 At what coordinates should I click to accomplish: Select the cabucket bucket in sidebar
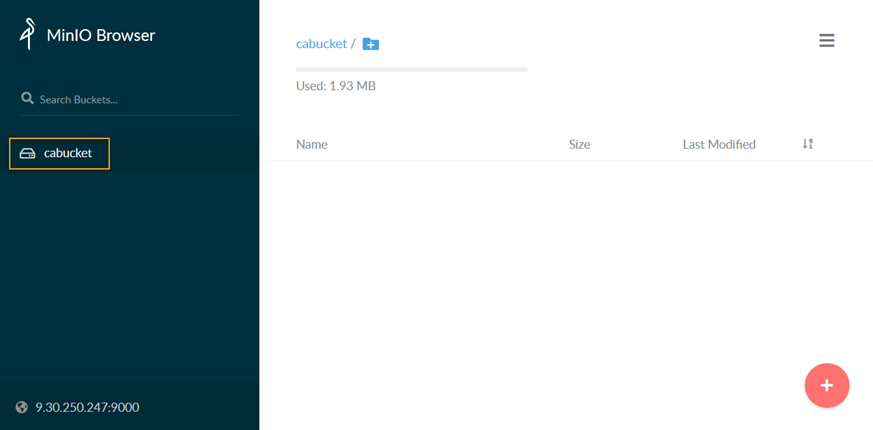click(130, 153)
